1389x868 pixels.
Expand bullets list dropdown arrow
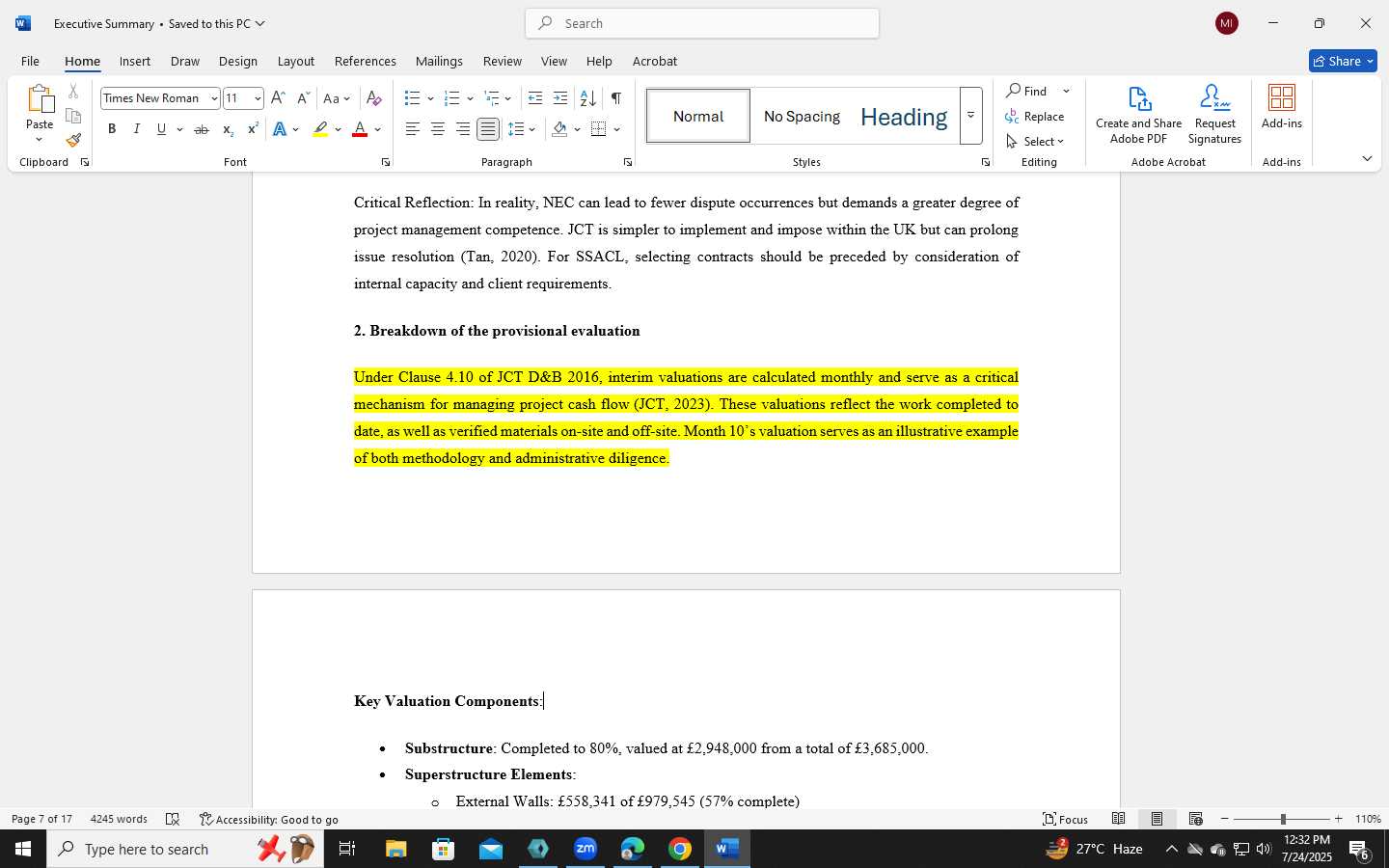pyautogui.click(x=430, y=98)
